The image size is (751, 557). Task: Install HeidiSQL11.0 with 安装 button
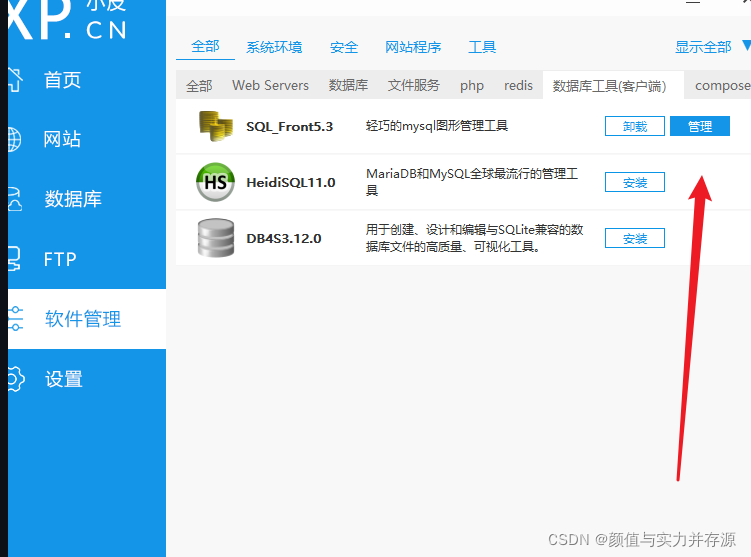pos(635,182)
